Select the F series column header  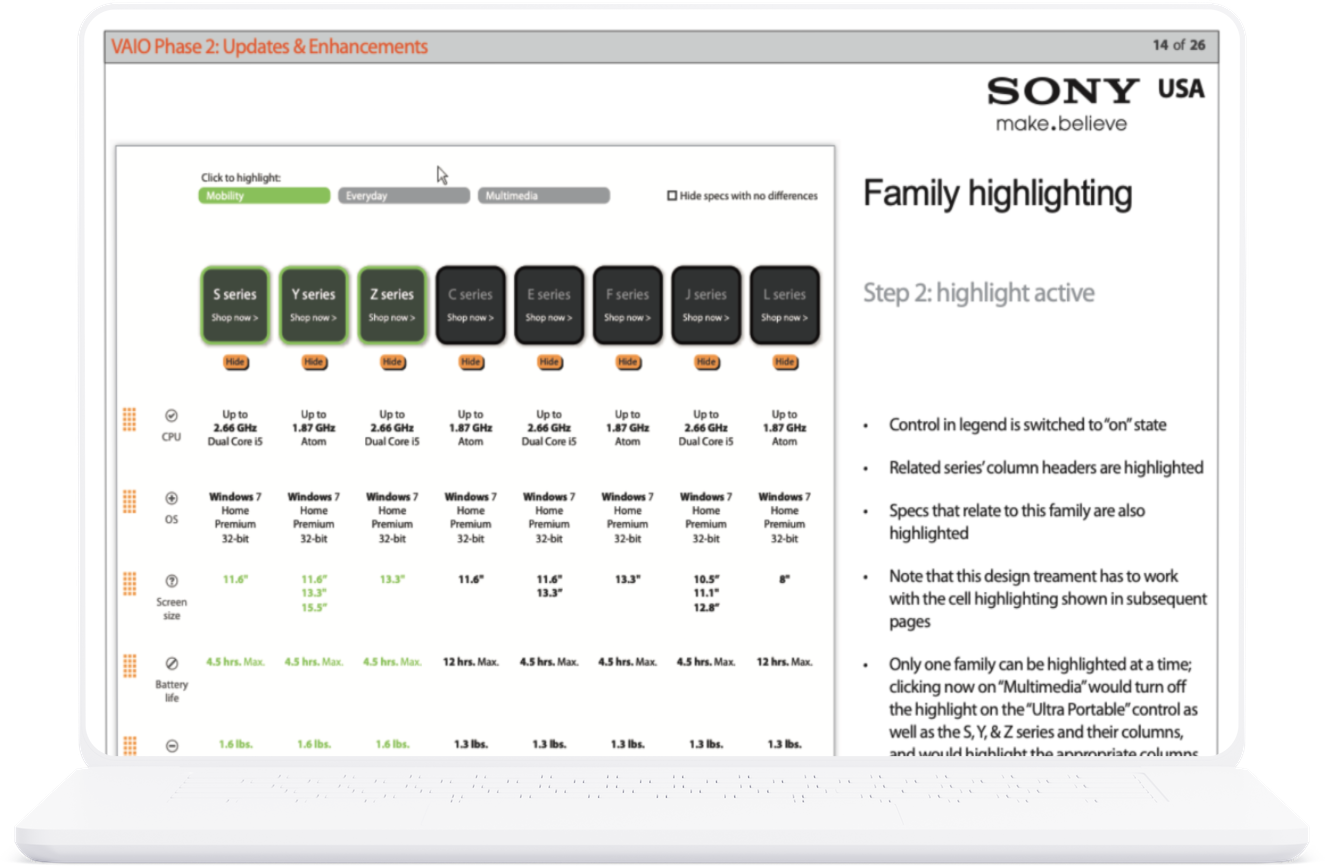(627, 305)
